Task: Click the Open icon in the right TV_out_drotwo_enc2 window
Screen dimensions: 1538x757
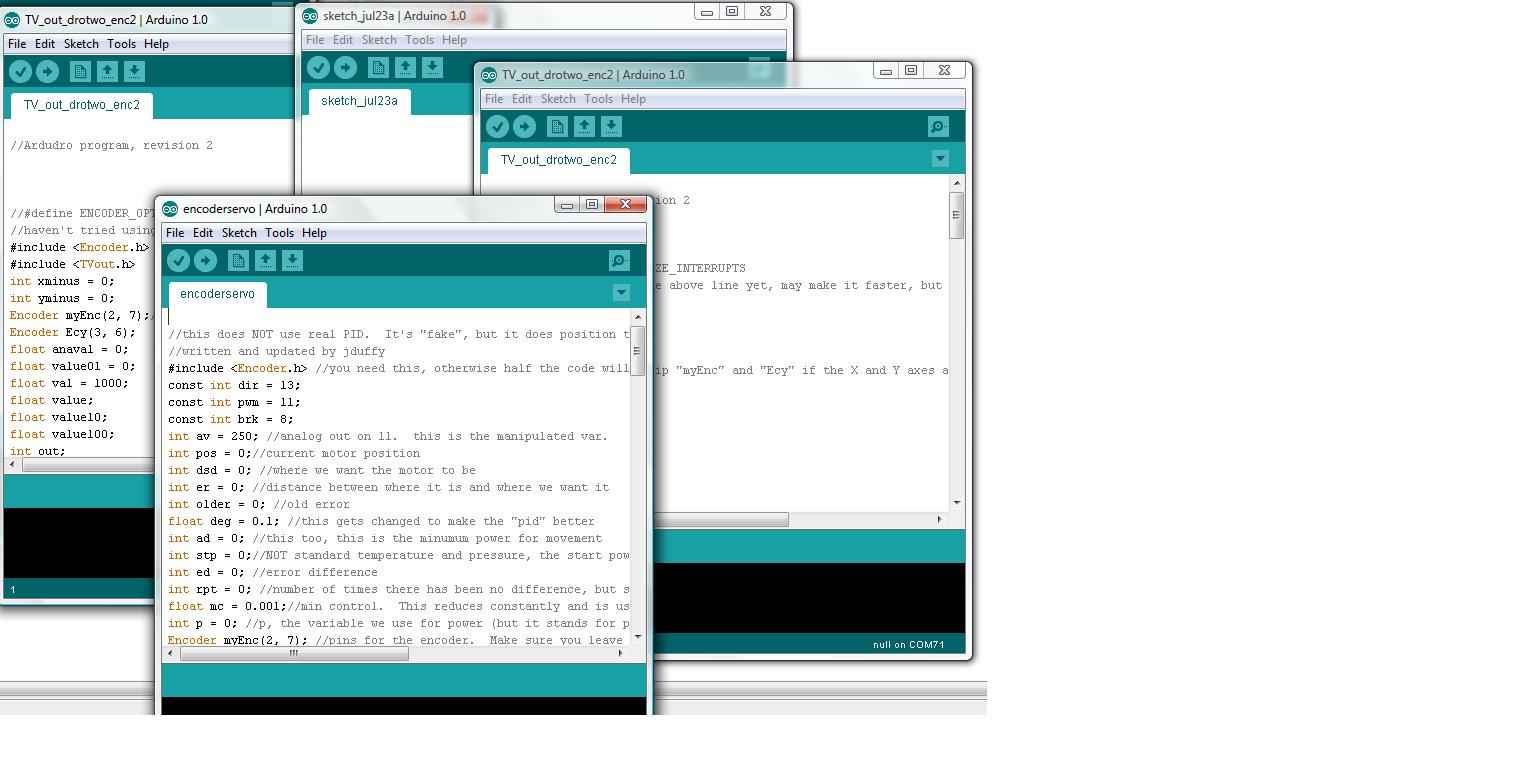Action: [x=584, y=126]
